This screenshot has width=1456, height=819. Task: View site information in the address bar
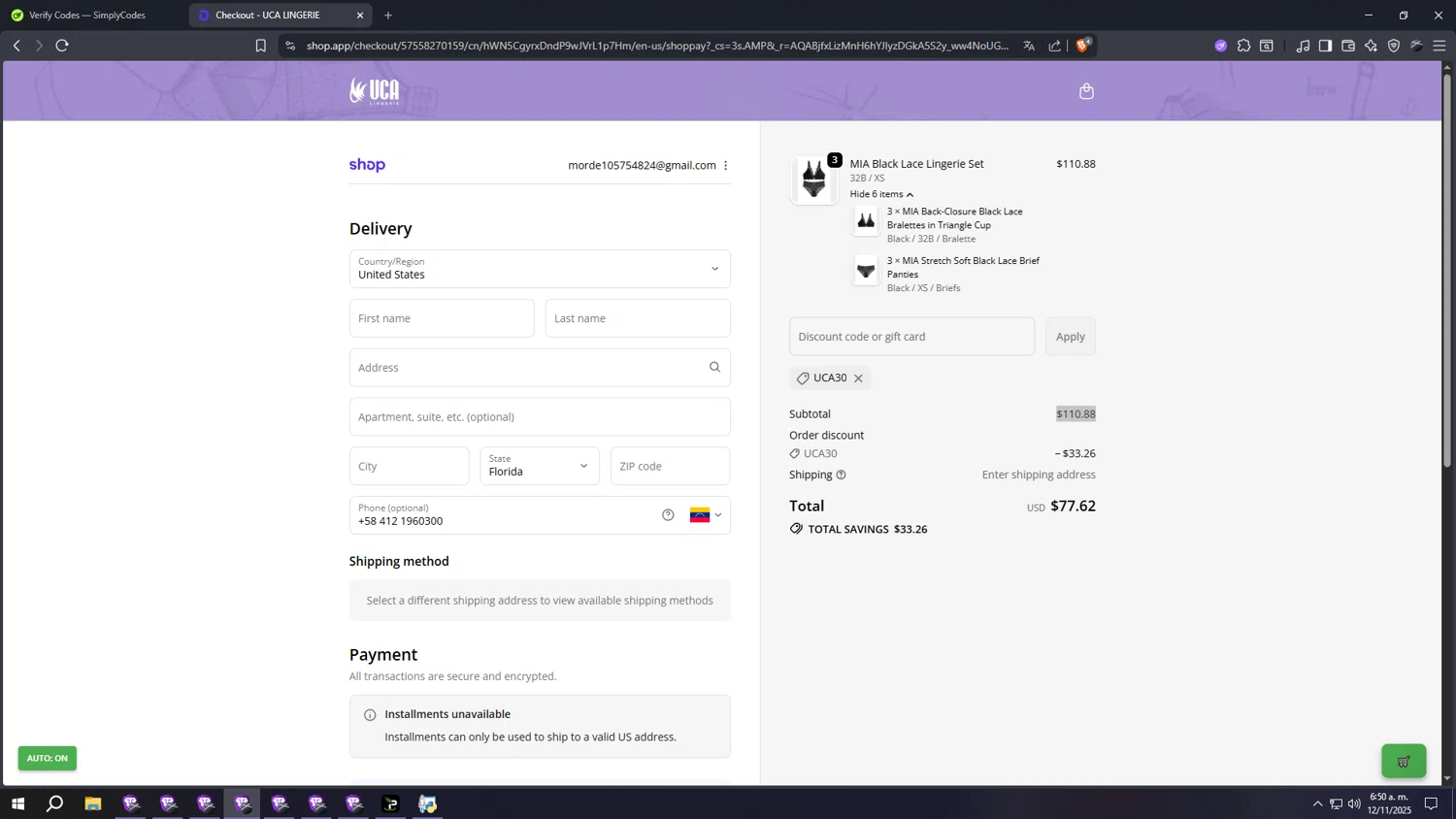point(290,46)
